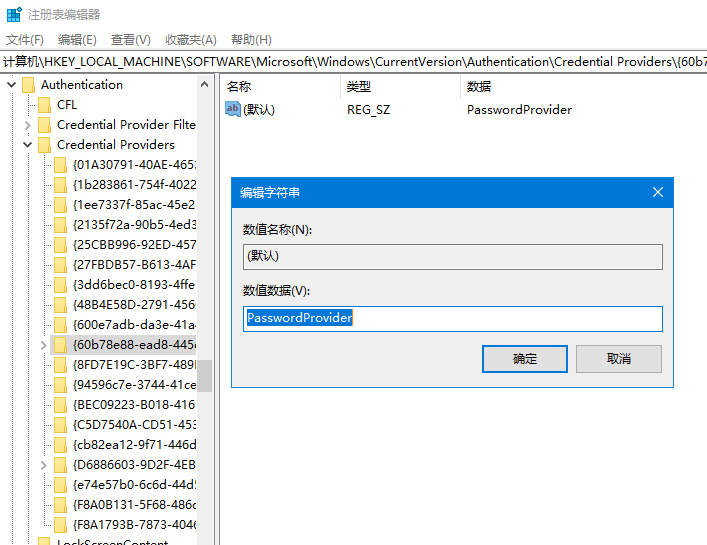Viewport: 707px width, 545px height.
Task: Close the 编辑字符串 dialog
Action: coord(657,193)
